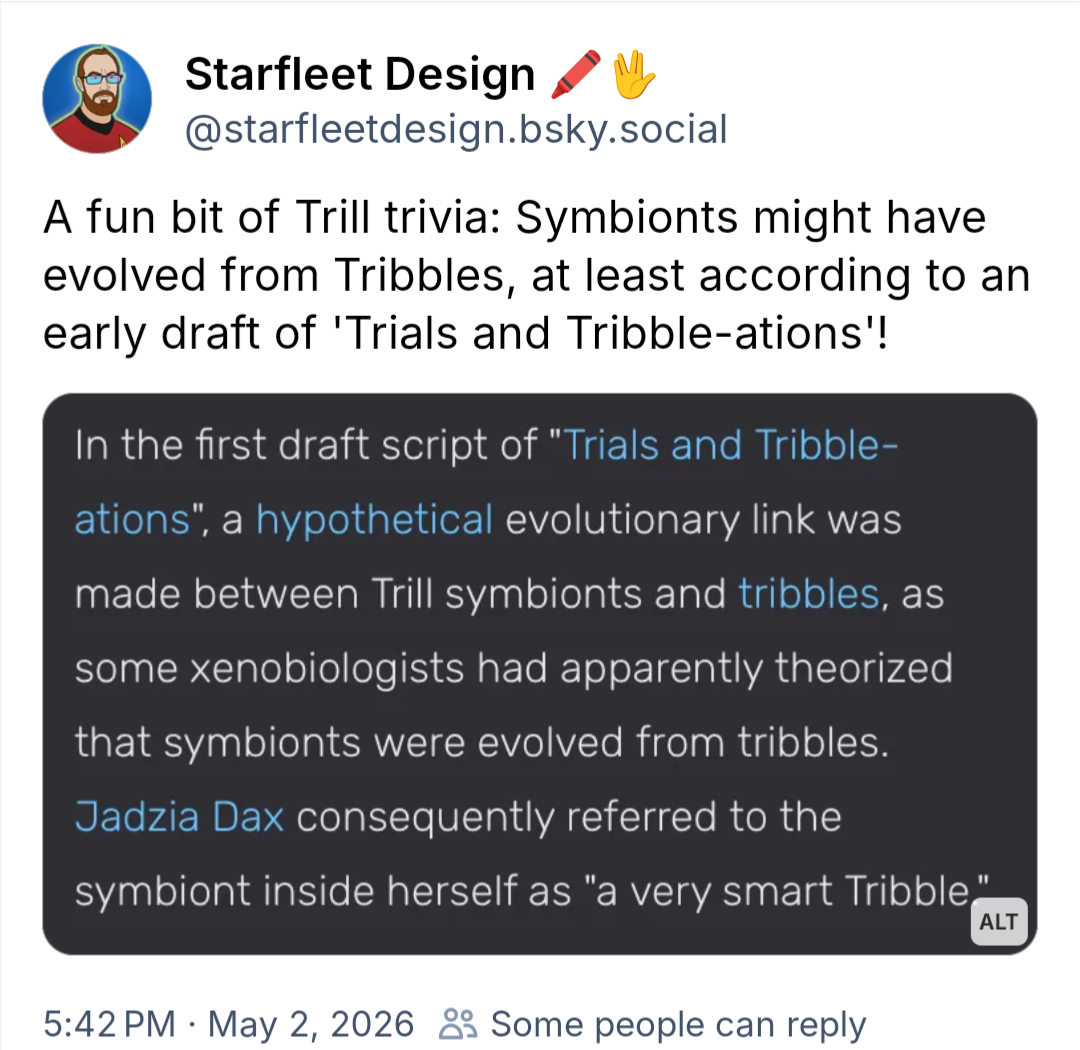Image resolution: width=1080 pixels, height=1050 pixels.
Task: Click the Starfleet Design display name
Action: (360, 74)
